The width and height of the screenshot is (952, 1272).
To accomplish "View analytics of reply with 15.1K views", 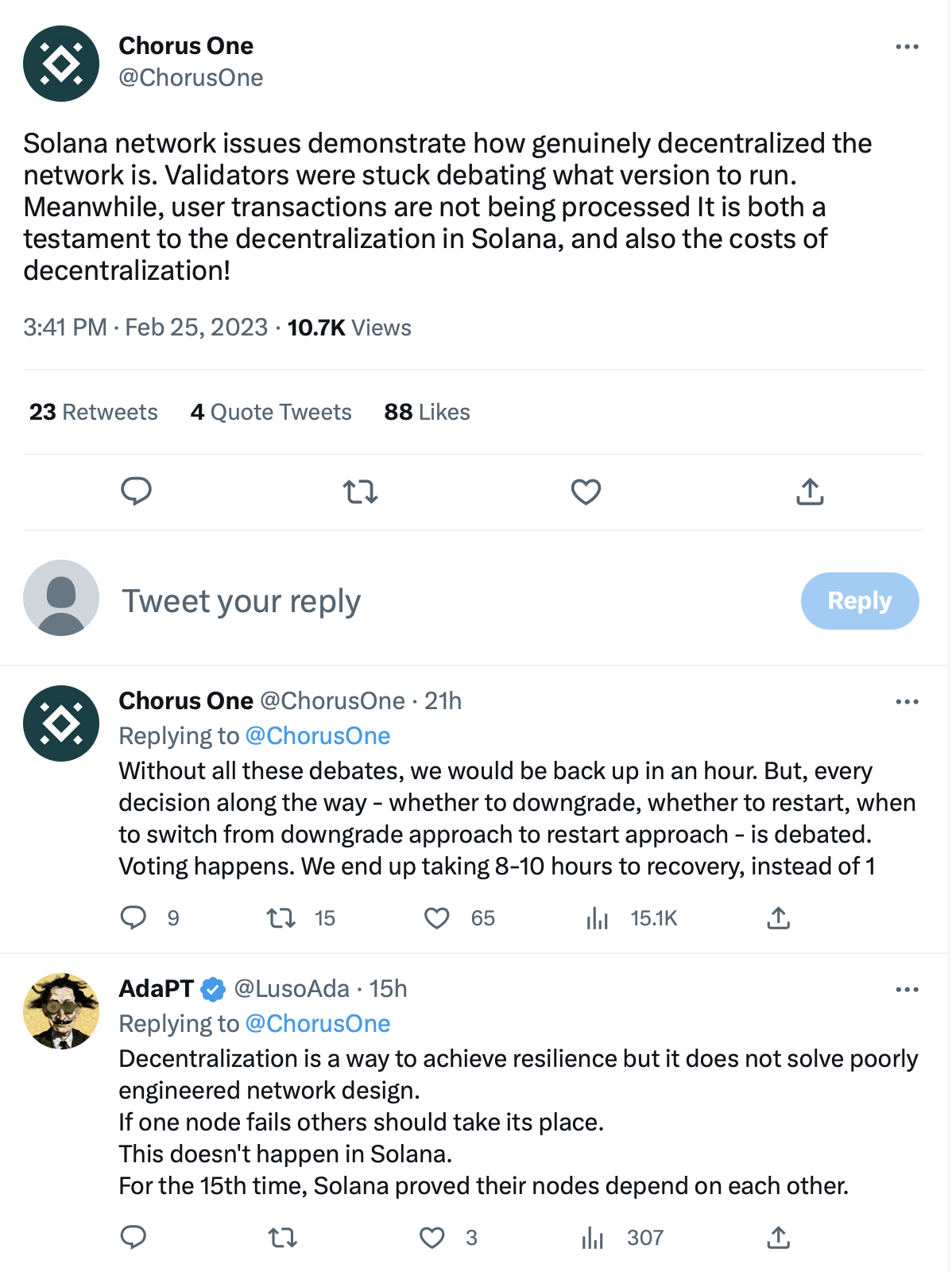I will coord(597,919).
